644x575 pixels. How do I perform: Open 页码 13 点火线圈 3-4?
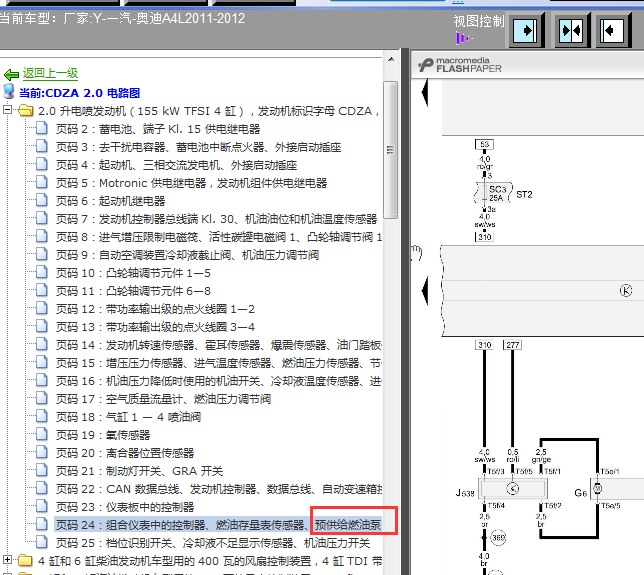click(155, 327)
